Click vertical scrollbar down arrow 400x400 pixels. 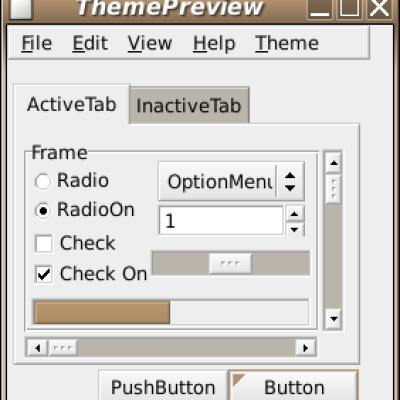pos(334,319)
